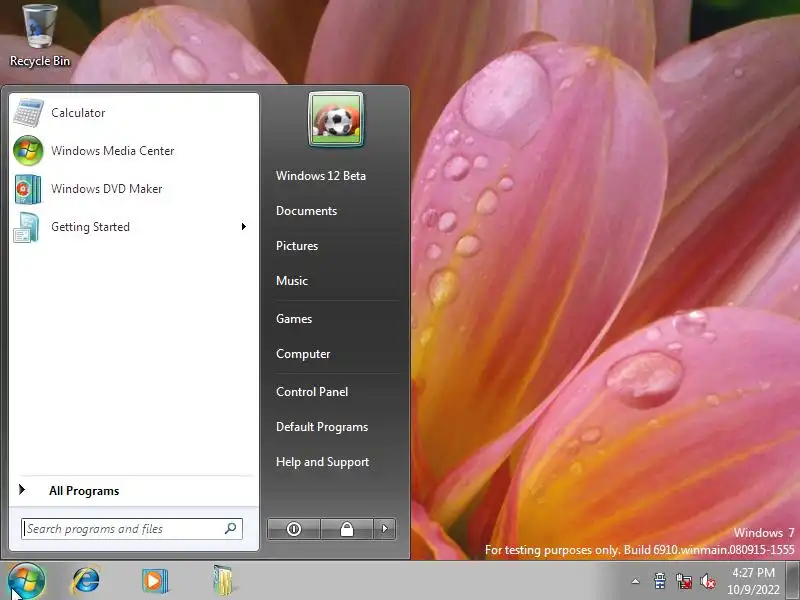Image resolution: width=800 pixels, height=600 pixels.
Task: Launch Internet Explorer from the taskbar
Action: coord(86,581)
